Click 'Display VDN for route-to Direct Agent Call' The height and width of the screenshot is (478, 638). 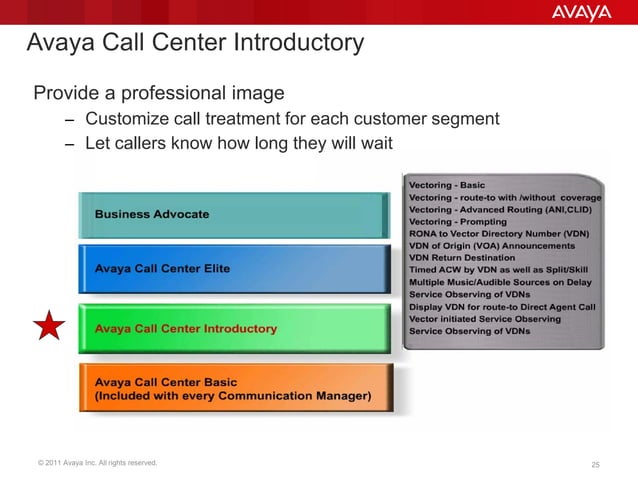click(502, 307)
